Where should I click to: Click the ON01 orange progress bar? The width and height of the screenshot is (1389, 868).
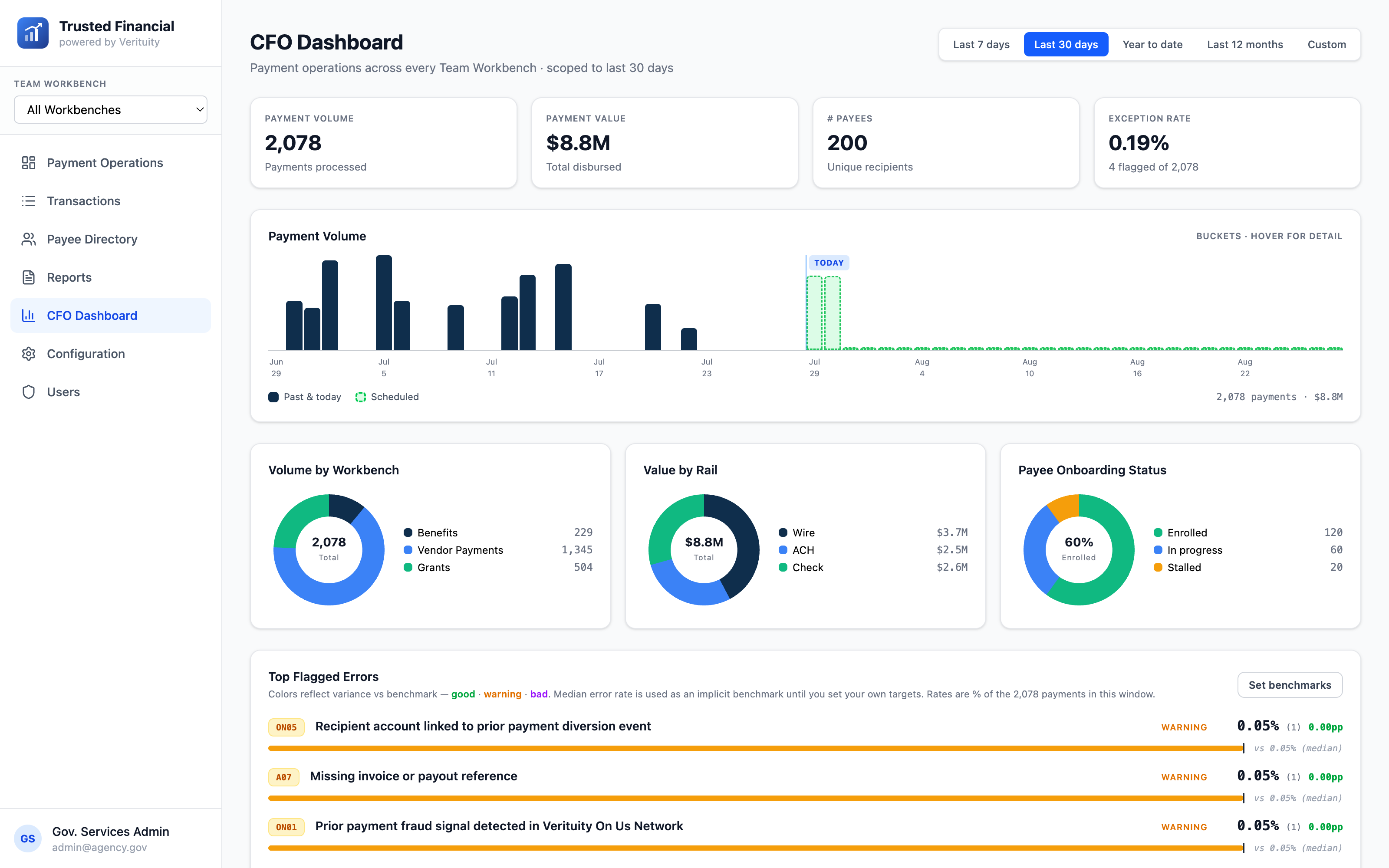coord(756,848)
